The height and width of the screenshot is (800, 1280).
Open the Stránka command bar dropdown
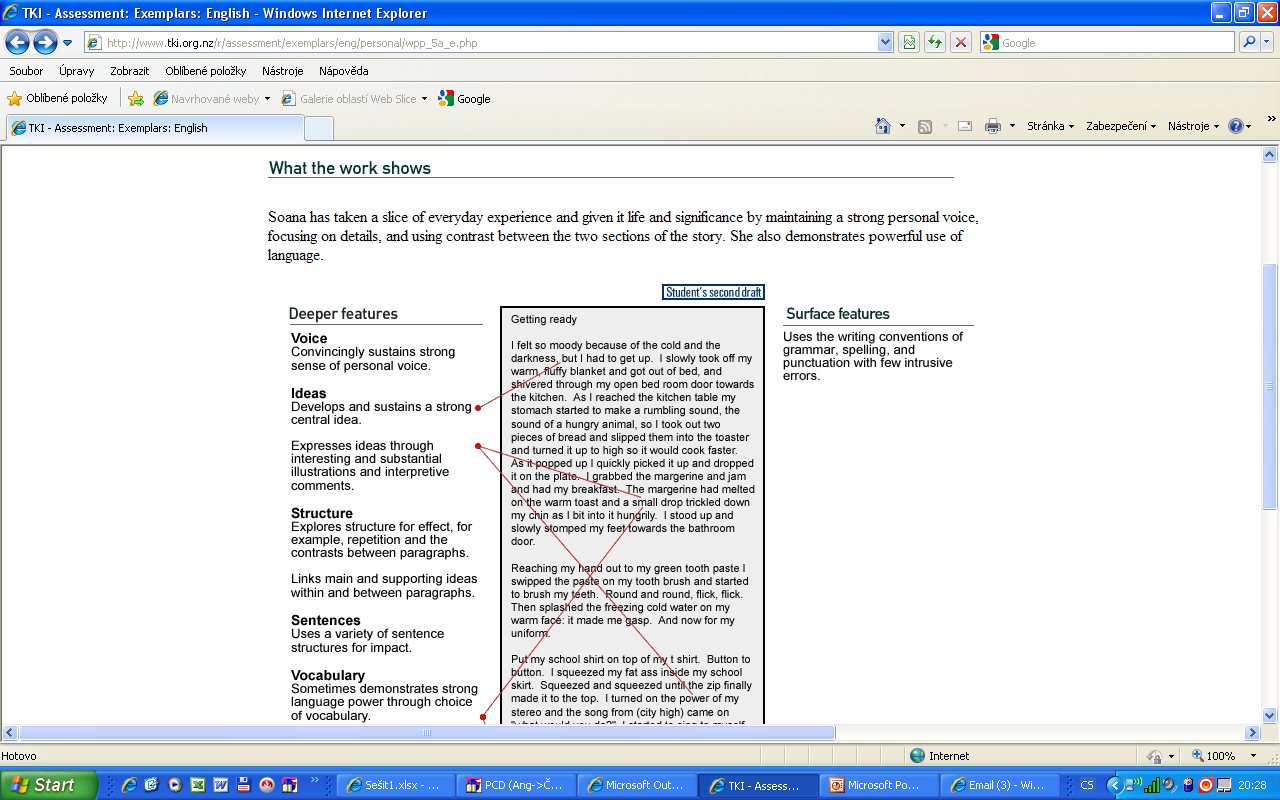1051,126
